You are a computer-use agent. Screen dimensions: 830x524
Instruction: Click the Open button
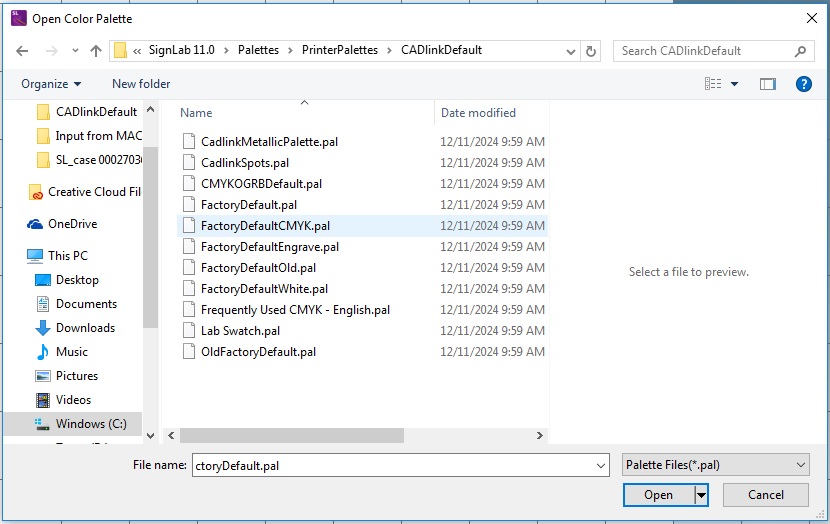659,495
